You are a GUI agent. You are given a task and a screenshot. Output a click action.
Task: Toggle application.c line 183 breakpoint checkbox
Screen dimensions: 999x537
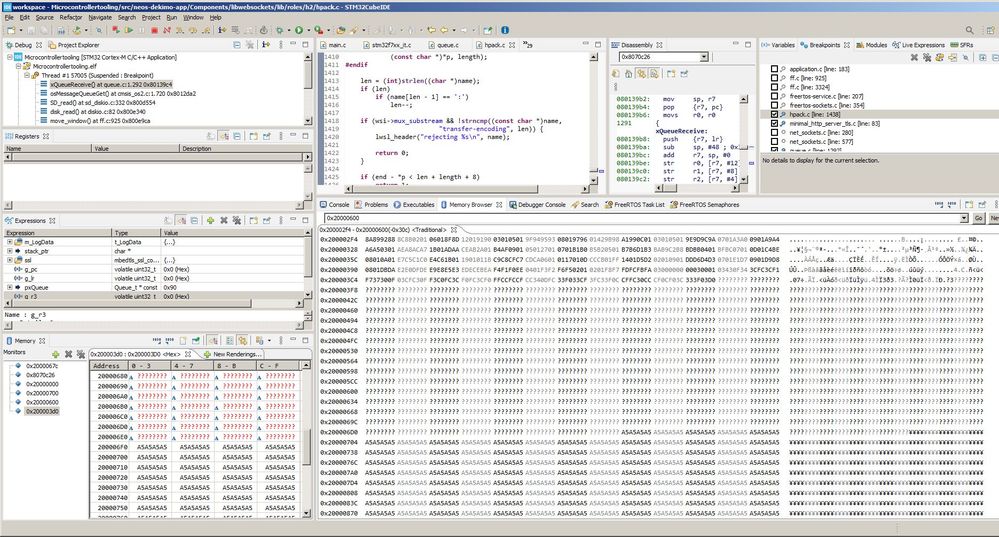[x=775, y=69]
